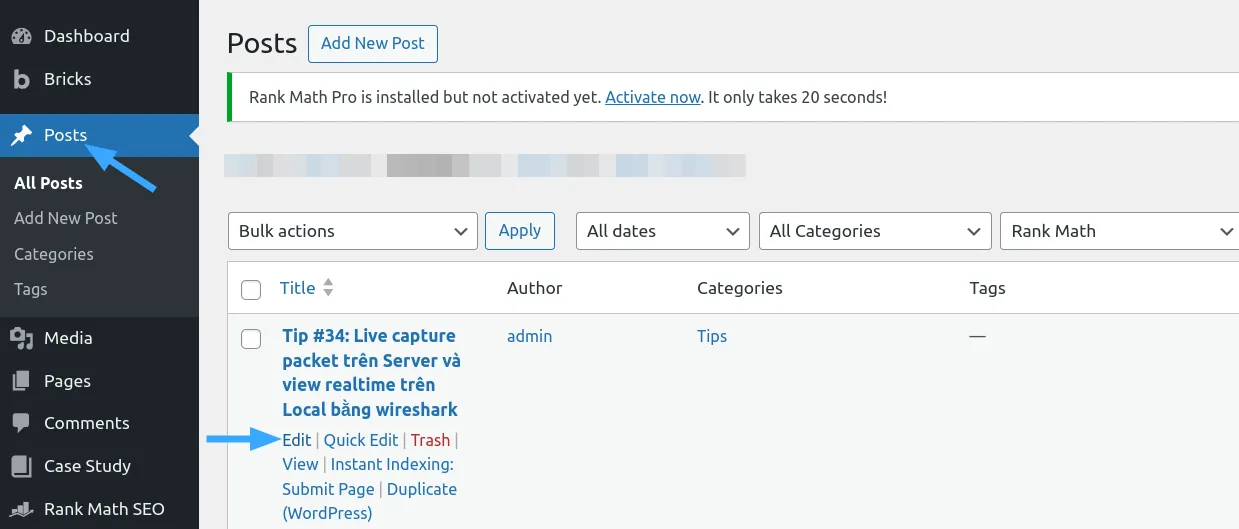Click the Case Study icon
The width and height of the screenshot is (1239, 529).
(x=21, y=466)
